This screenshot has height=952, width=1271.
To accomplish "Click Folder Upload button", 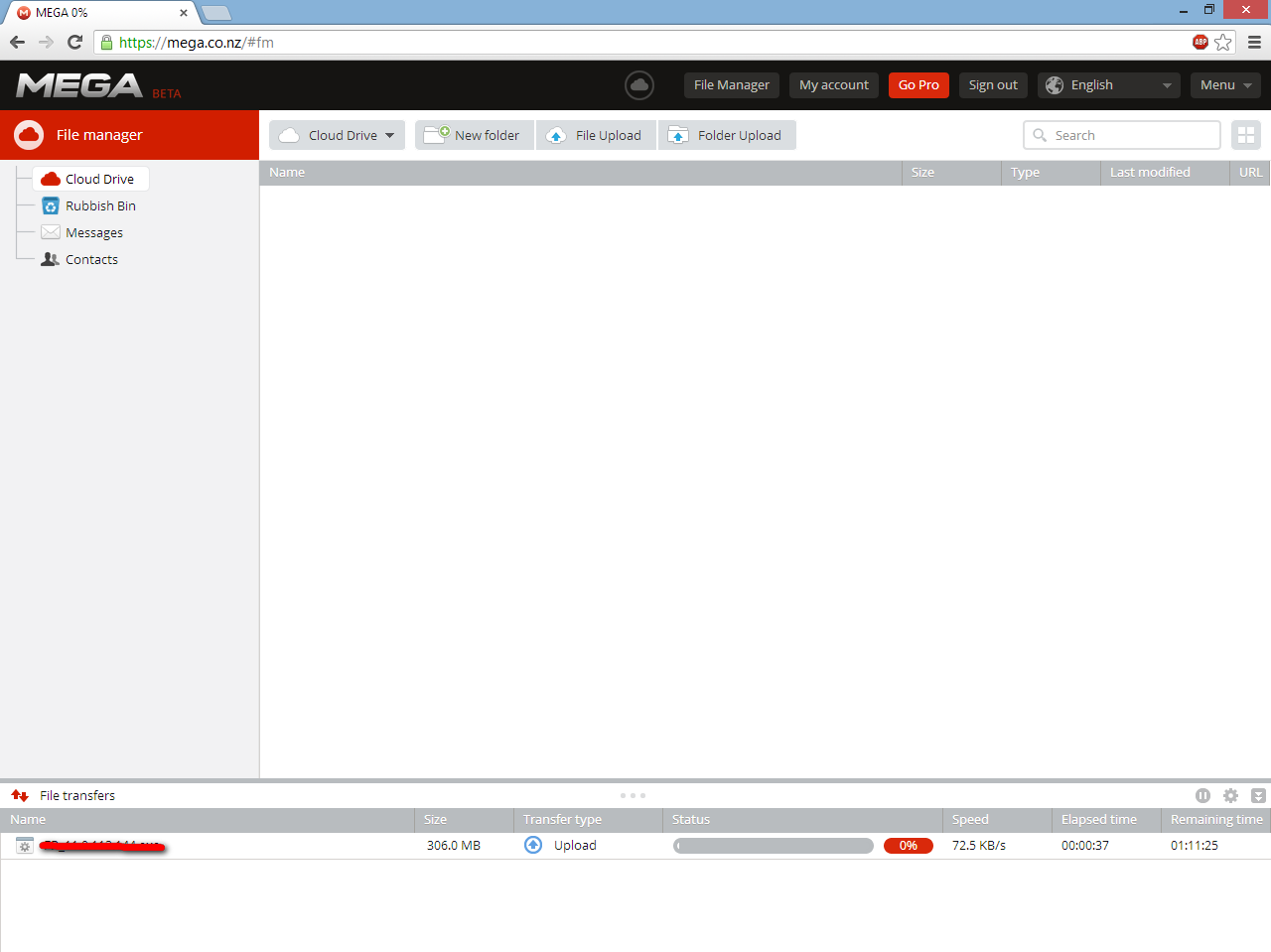I will point(727,135).
